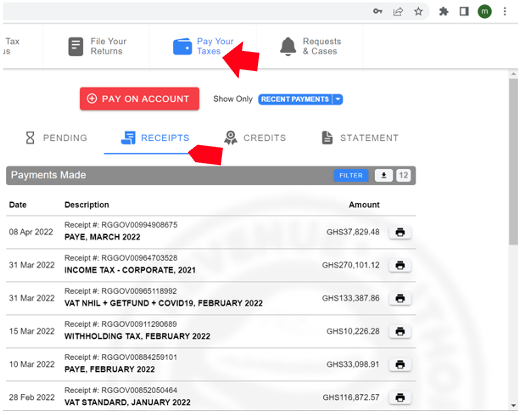Print receipt for PAYE, February 2022
Image resolution: width=522 pixels, height=415 pixels.
point(400,364)
